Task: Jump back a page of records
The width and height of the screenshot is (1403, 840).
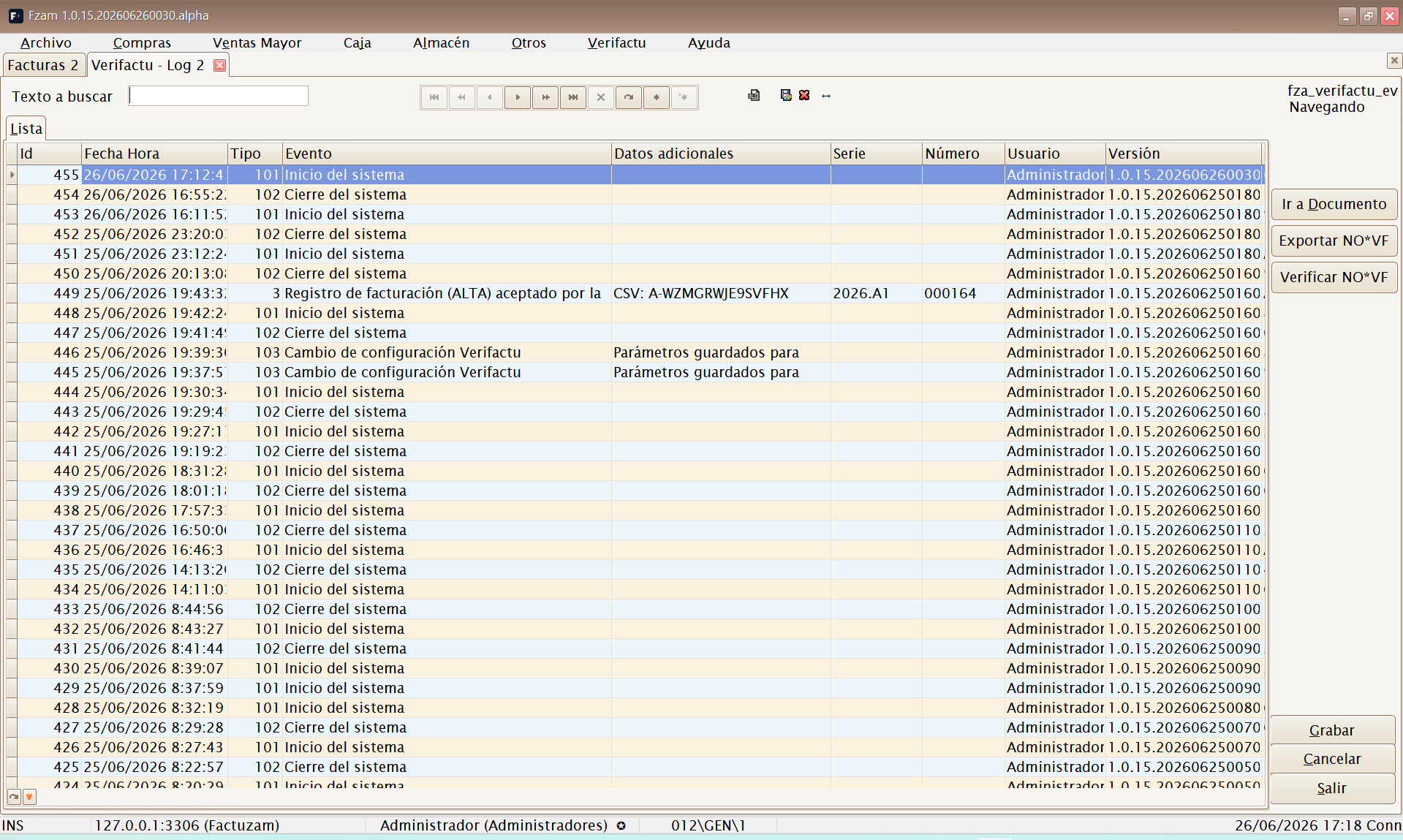Action: tap(462, 97)
